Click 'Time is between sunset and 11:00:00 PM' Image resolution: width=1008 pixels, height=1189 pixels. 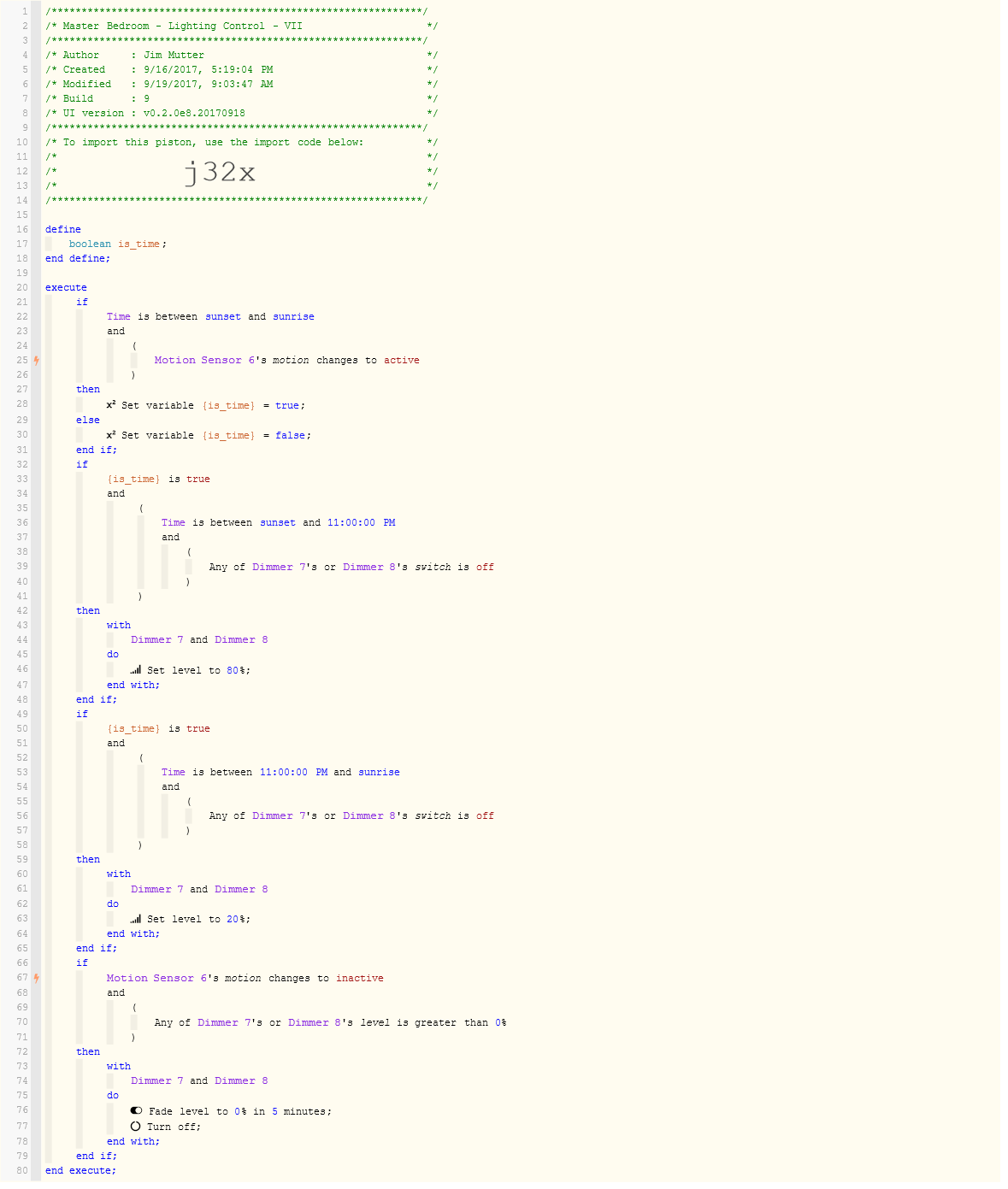click(278, 522)
